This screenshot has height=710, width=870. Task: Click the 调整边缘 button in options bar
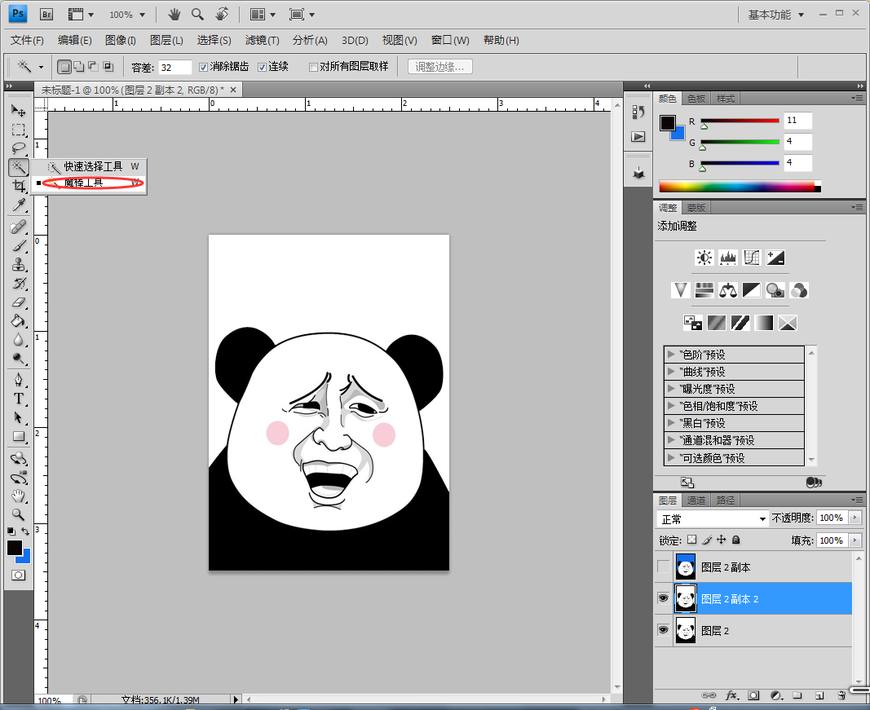[438, 67]
